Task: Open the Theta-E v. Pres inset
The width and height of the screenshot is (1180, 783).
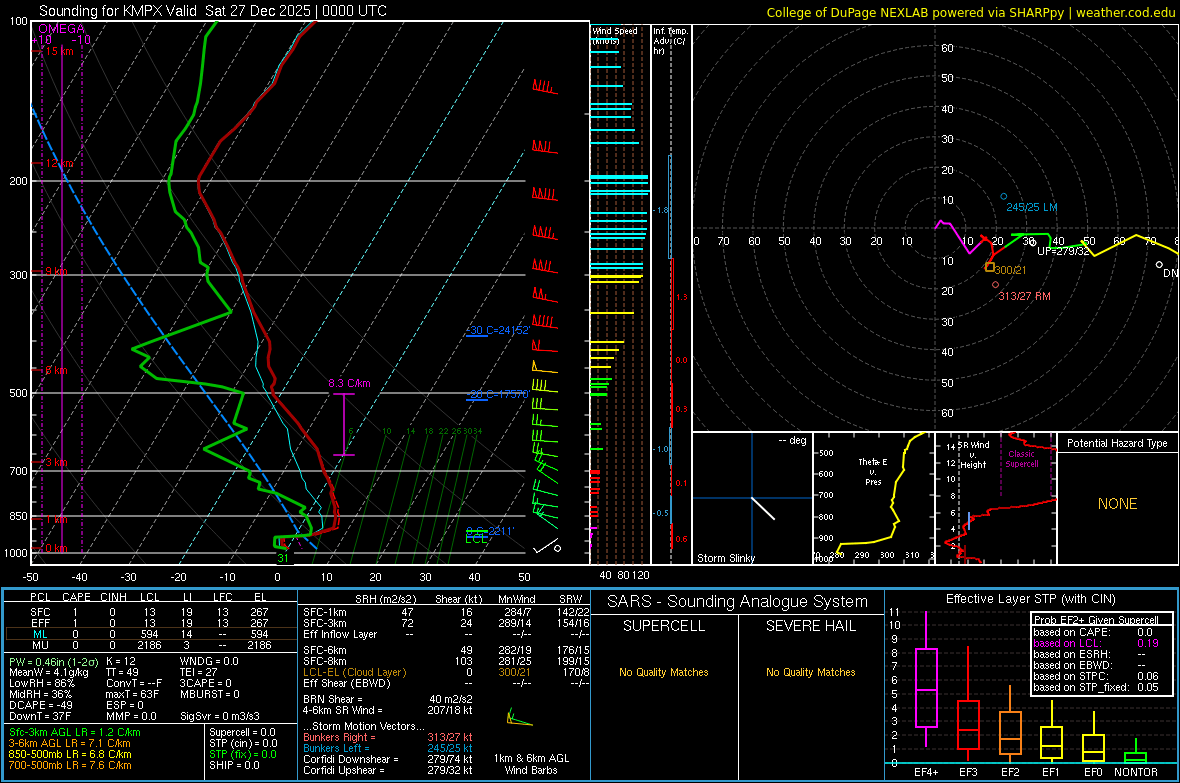Action: click(873, 498)
